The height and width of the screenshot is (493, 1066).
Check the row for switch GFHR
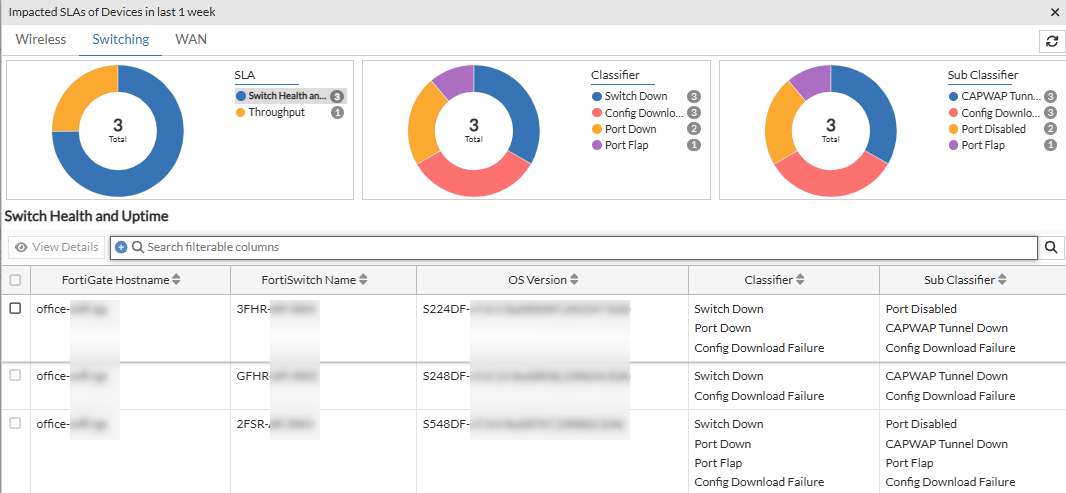(x=15, y=375)
